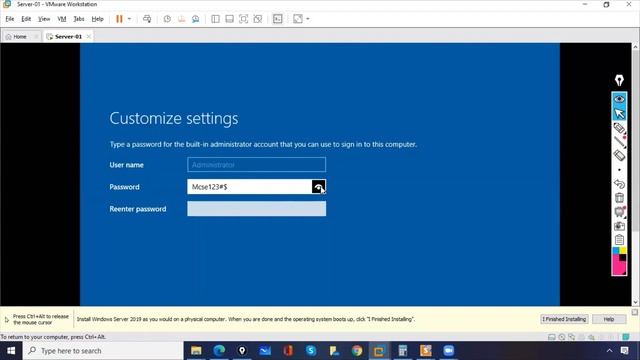Click the whiteboard icon with red dot
Screen dimensions: 640x360
coord(619,211)
